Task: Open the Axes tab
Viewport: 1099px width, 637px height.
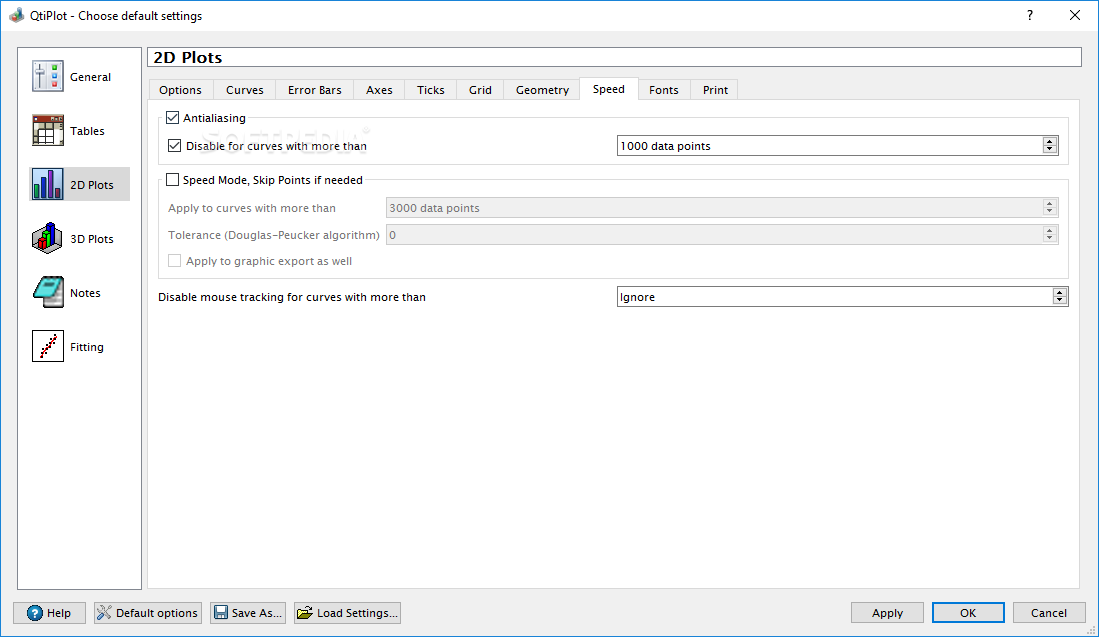Action: pyautogui.click(x=379, y=90)
